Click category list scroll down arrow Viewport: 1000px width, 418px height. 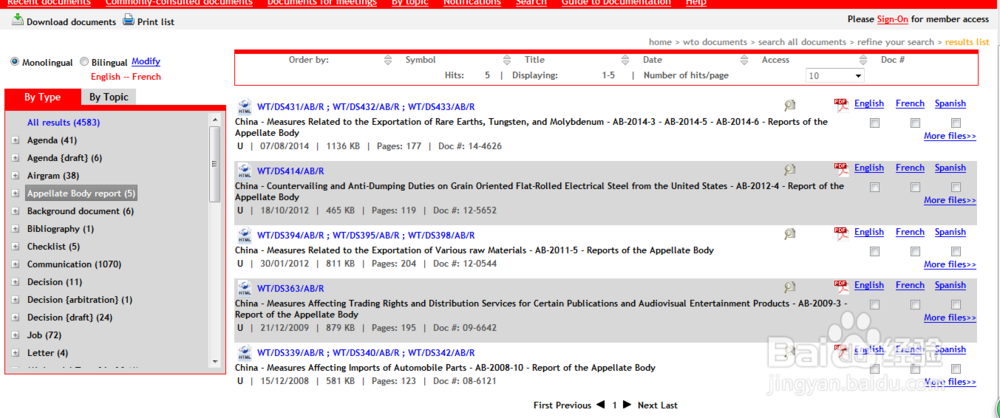pyautogui.click(x=214, y=361)
